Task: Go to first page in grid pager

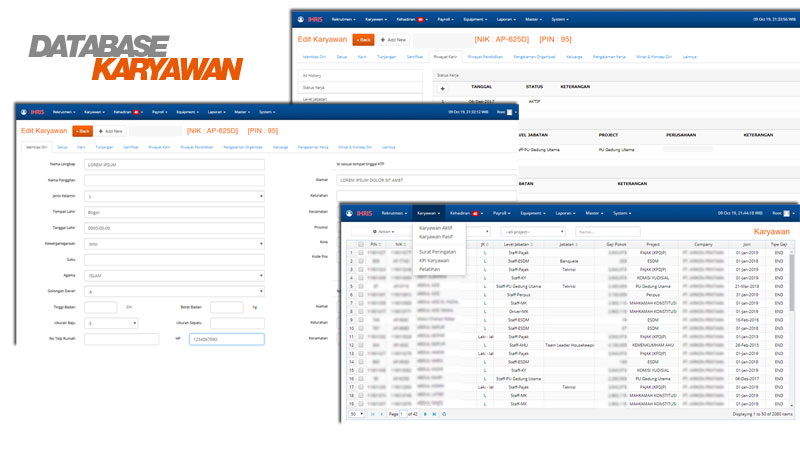Action: (372, 413)
